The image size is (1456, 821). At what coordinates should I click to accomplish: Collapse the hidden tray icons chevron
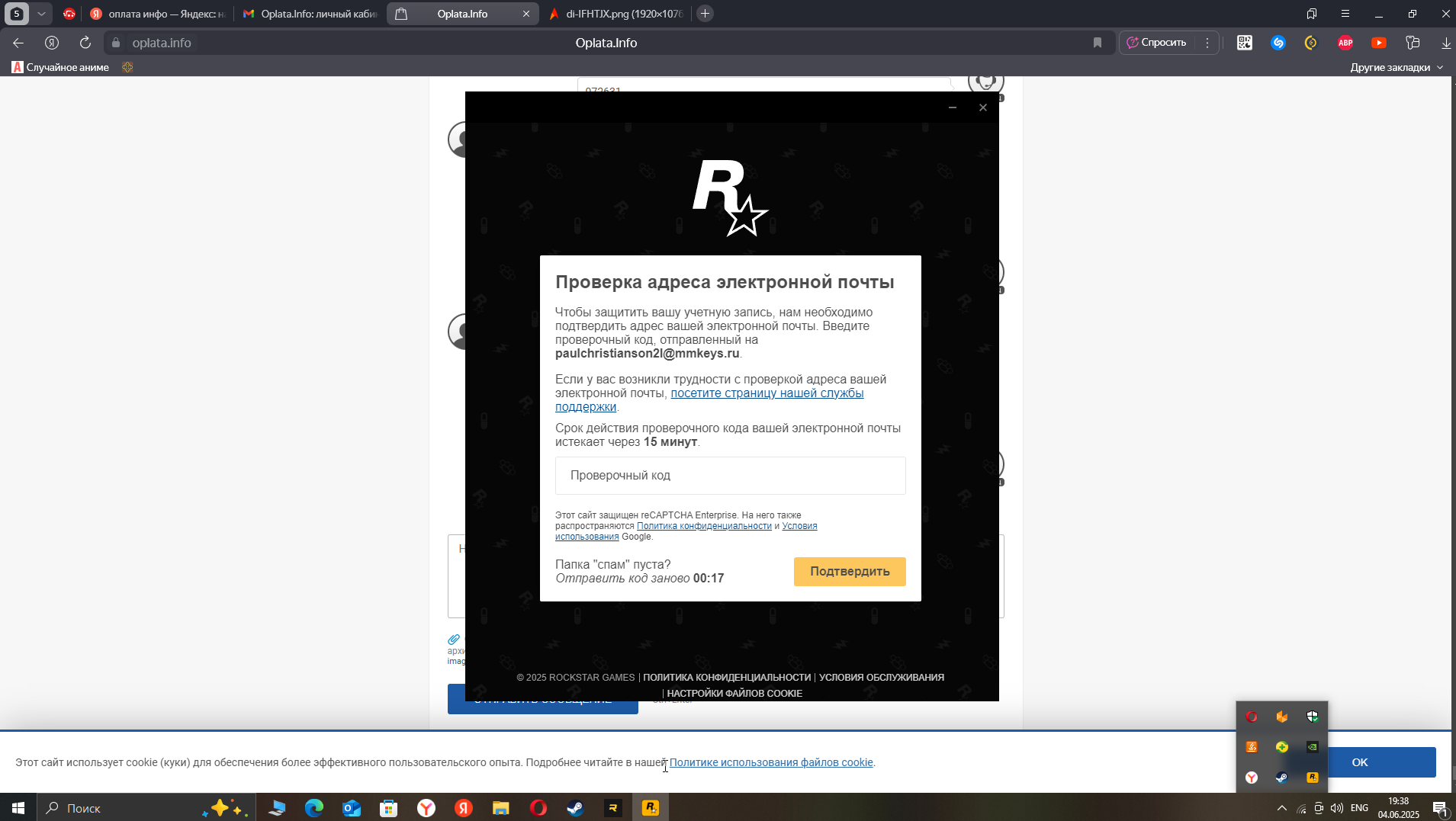1282,808
